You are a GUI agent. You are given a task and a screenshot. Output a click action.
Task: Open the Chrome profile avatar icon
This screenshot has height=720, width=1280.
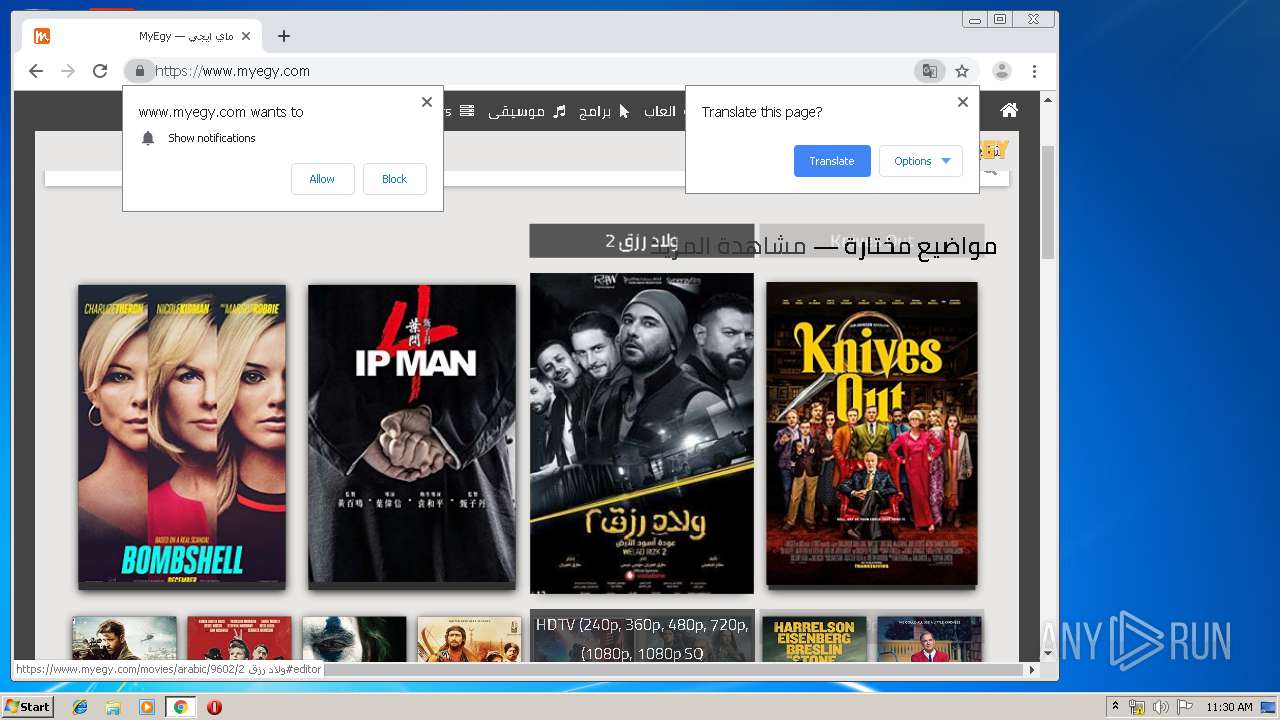click(x=1001, y=71)
